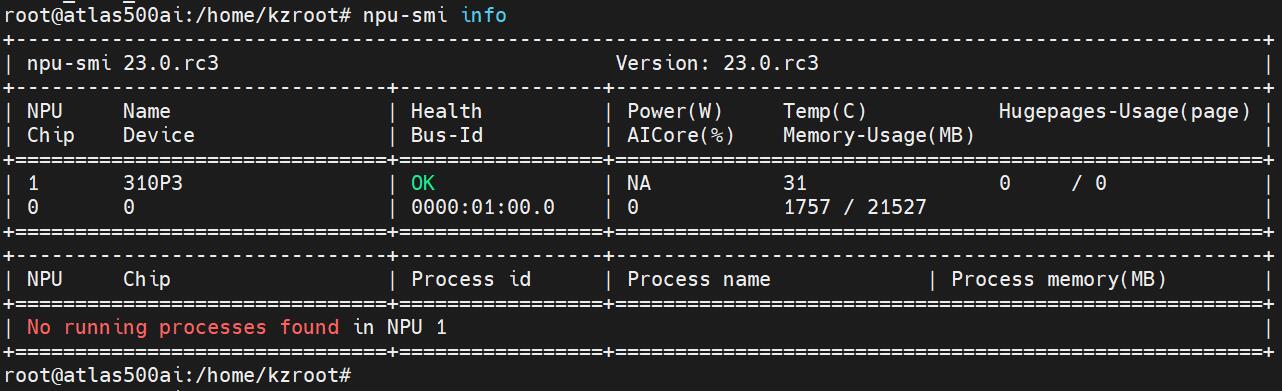Click the Bus-Id value 0000:01:00.0

pos(483,207)
